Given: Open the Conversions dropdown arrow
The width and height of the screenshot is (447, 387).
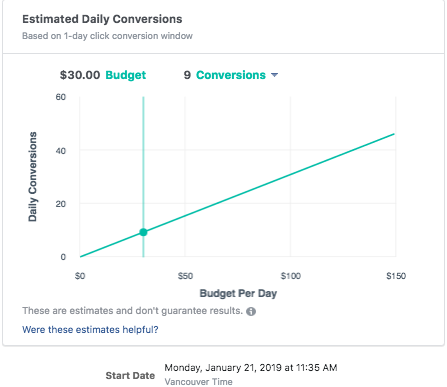Looking at the screenshot, I should tap(274, 75).
